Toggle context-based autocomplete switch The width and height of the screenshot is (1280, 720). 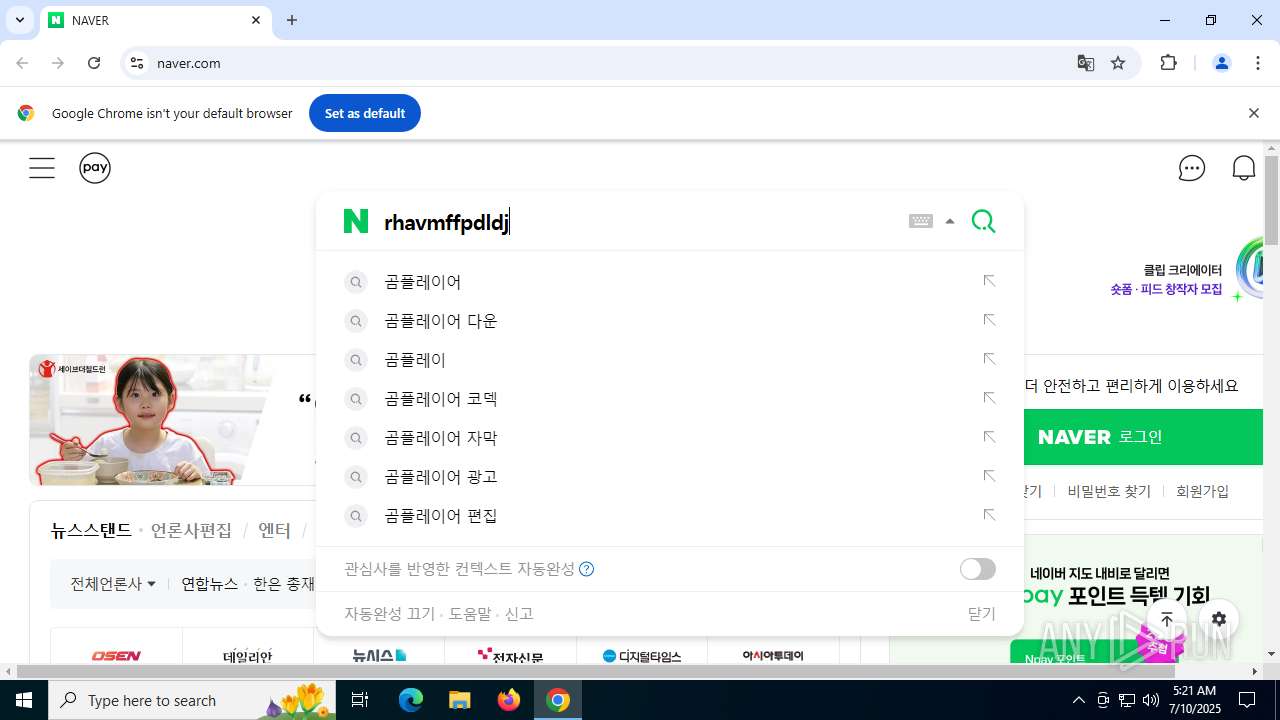(x=978, y=569)
